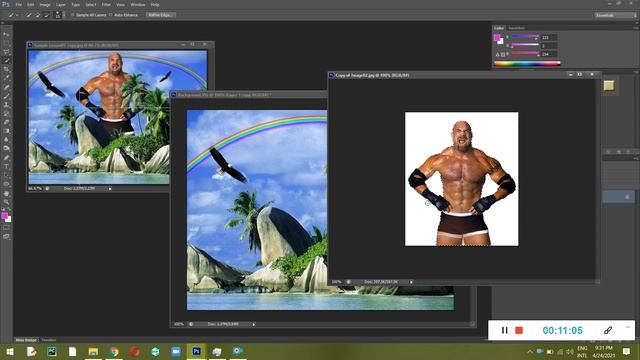Open the File menu
This screenshot has height=360, width=640.
click(18, 4)
